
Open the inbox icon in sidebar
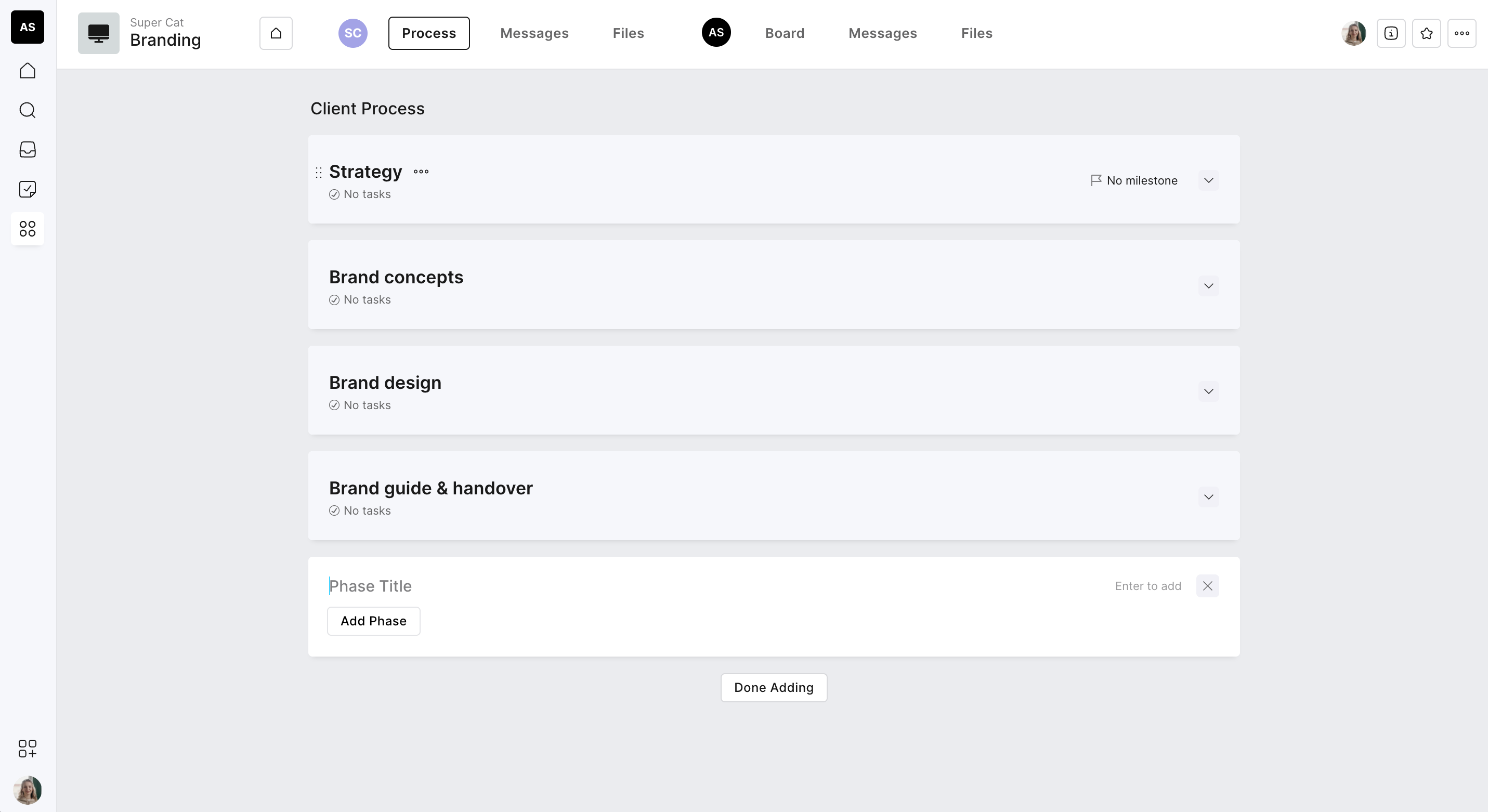point(27,150)
